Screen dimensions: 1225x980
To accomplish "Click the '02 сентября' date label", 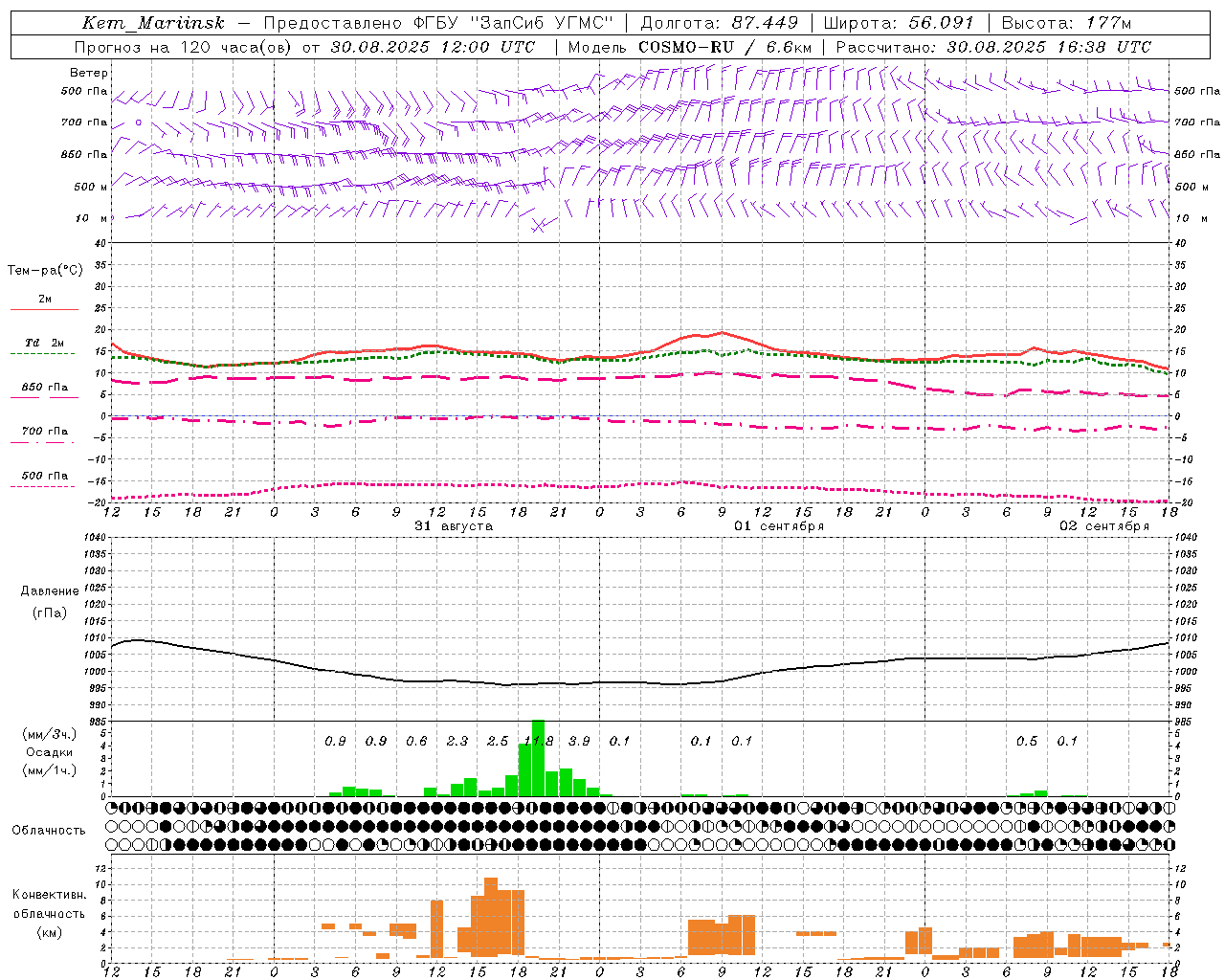I will click(1104, 526).
